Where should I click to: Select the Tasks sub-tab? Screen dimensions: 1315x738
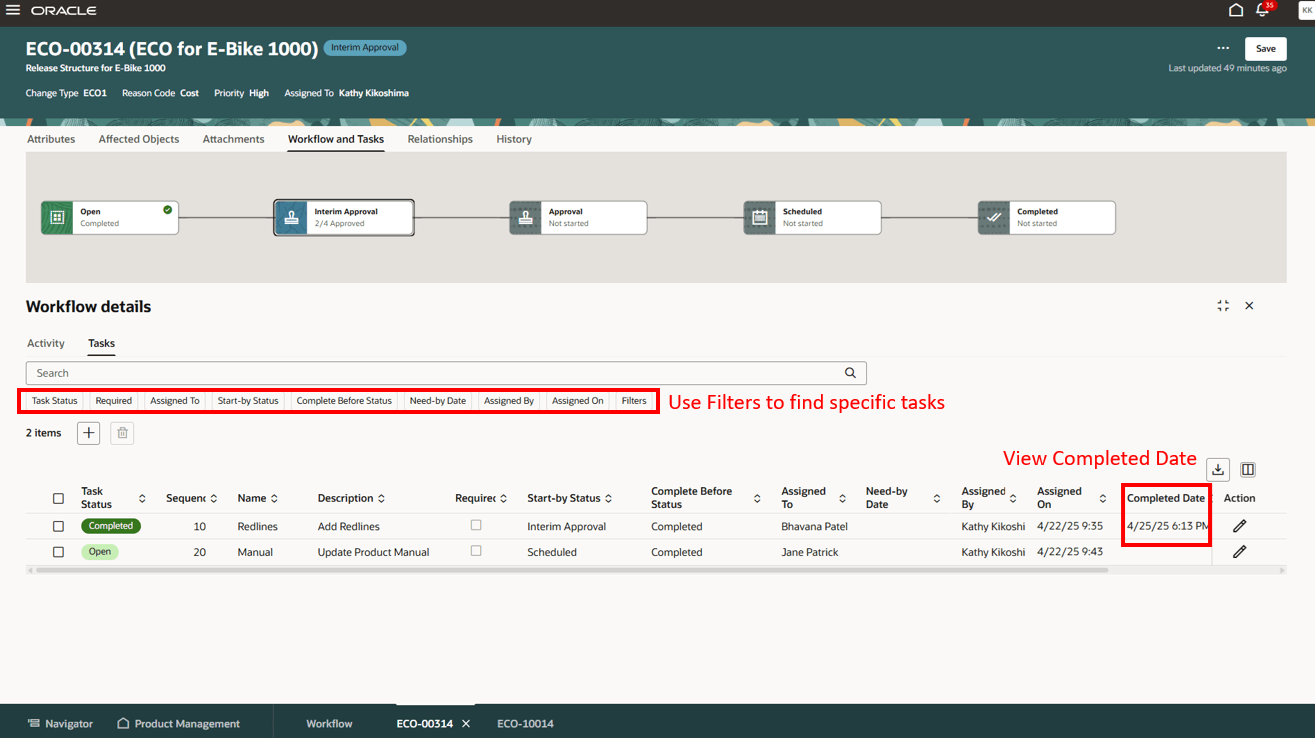coord(101,343)
